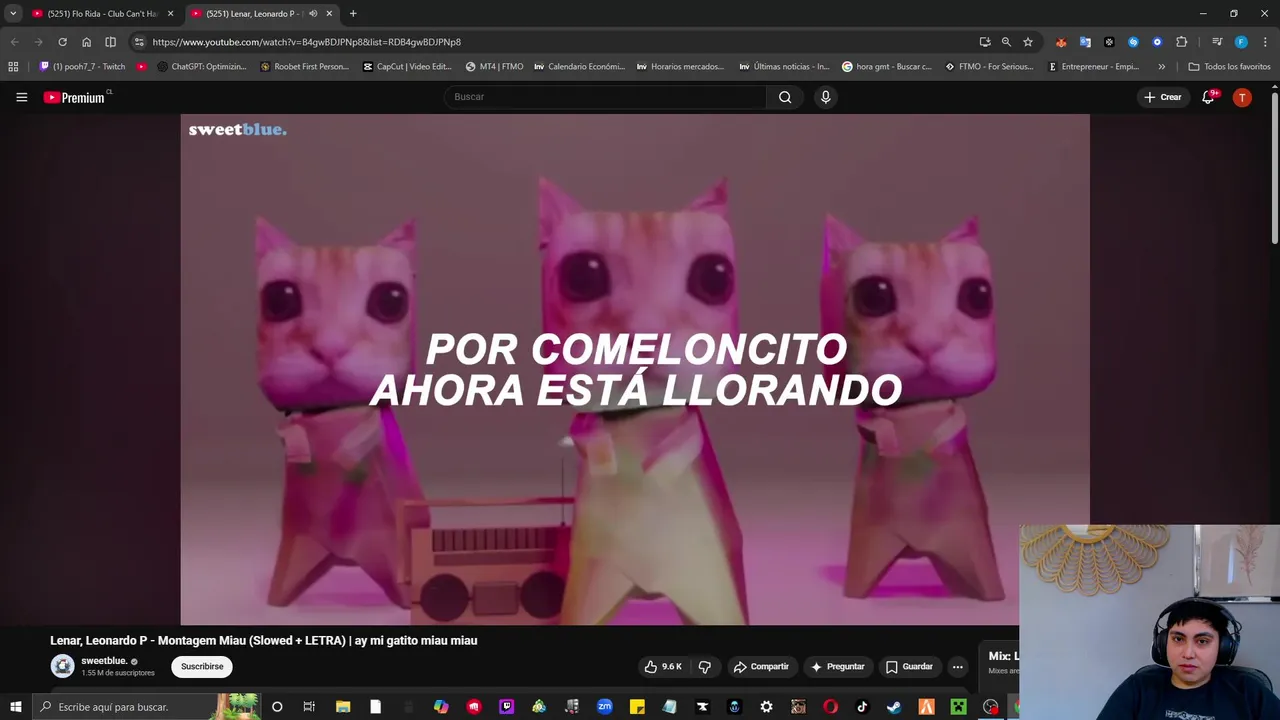This screenshot has height=720, width=1280.
Task: Bookmark this page with the star
Action: click(1027, 42)
